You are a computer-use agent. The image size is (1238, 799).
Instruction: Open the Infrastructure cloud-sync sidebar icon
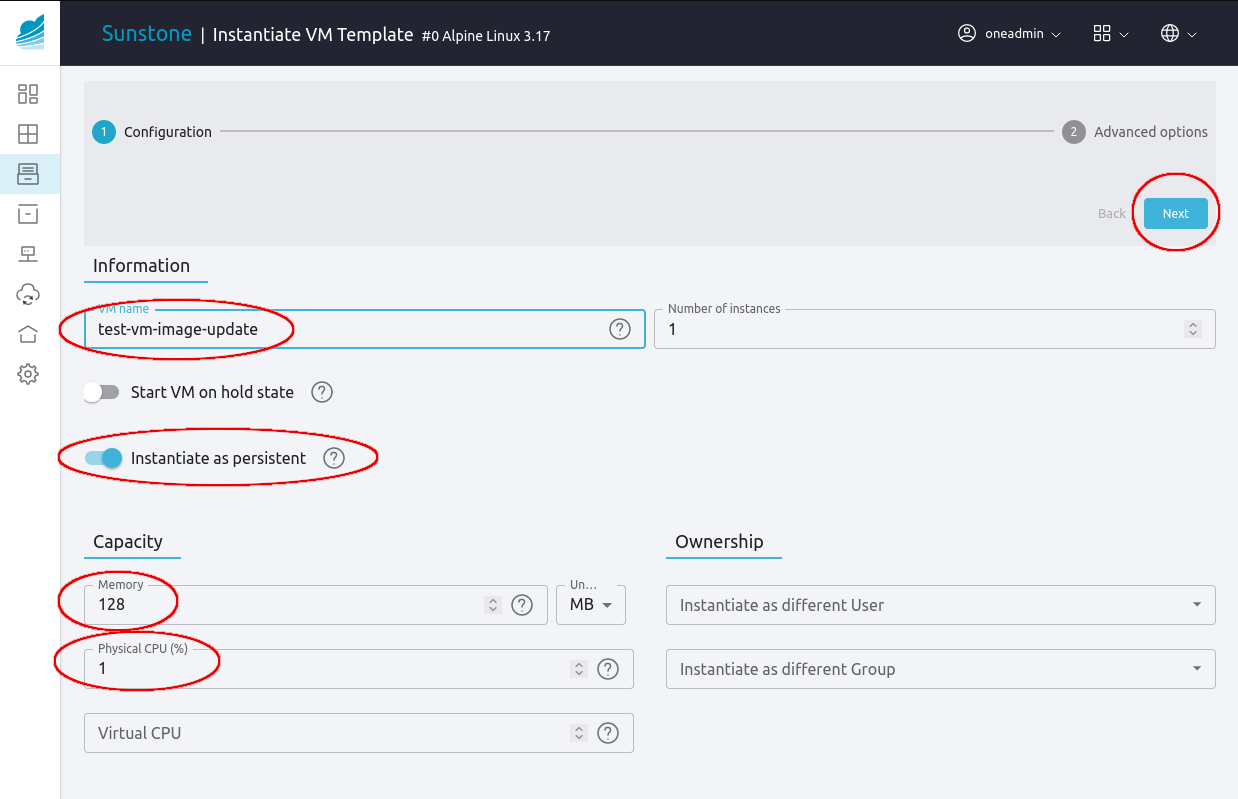28,294
